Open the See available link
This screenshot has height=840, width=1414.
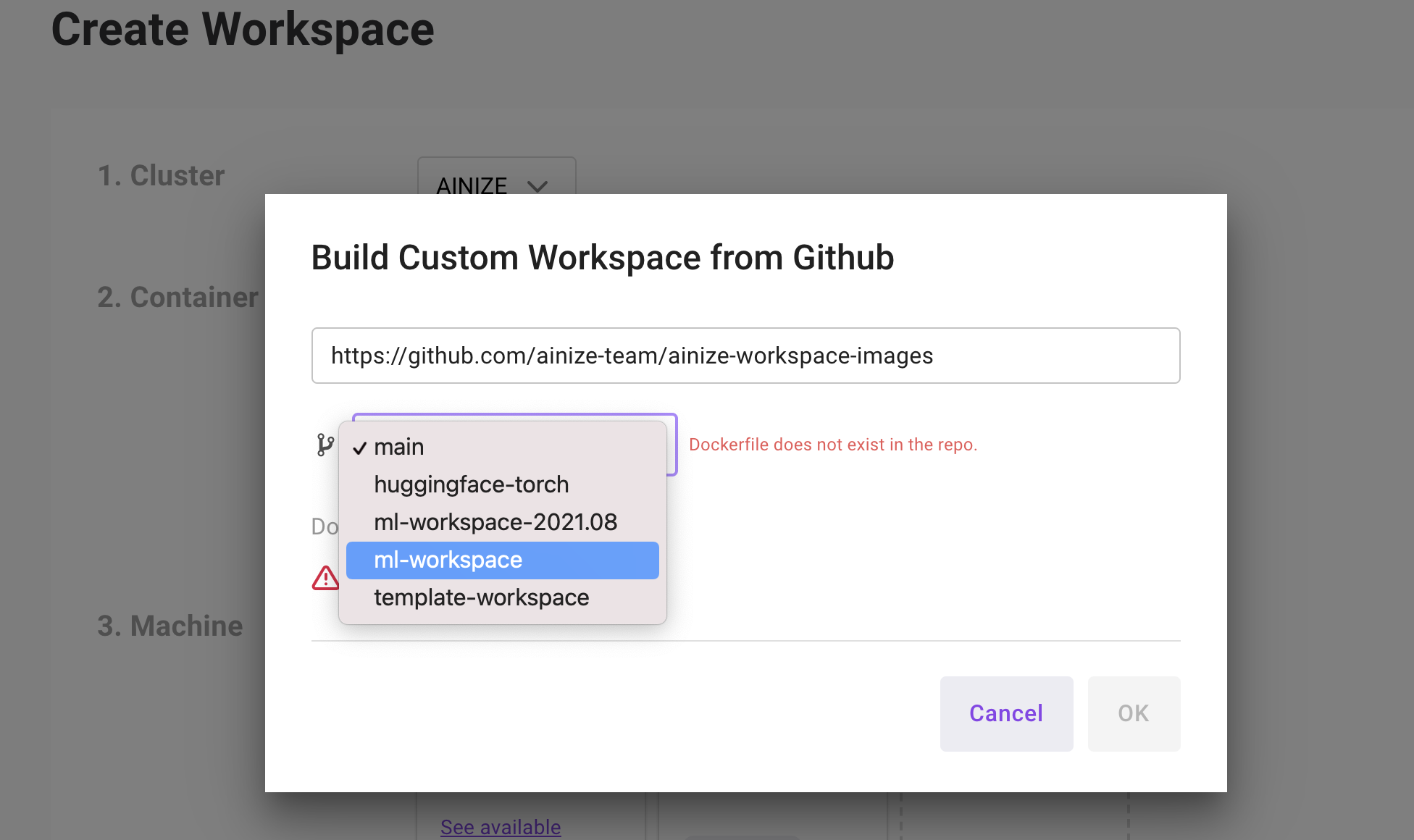pos(500,827)
